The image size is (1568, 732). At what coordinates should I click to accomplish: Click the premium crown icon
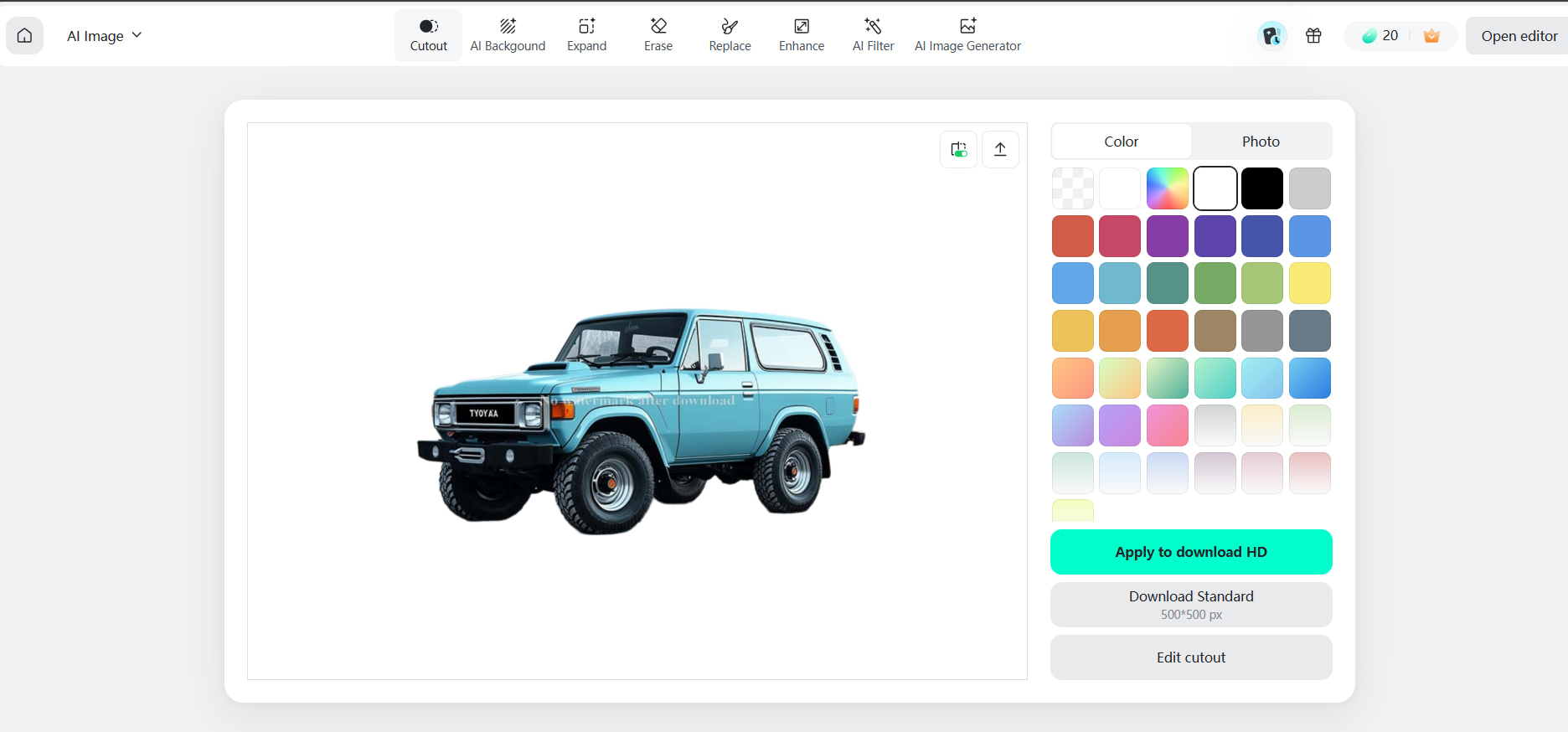pyautogui.click(x=1431, y=35)
